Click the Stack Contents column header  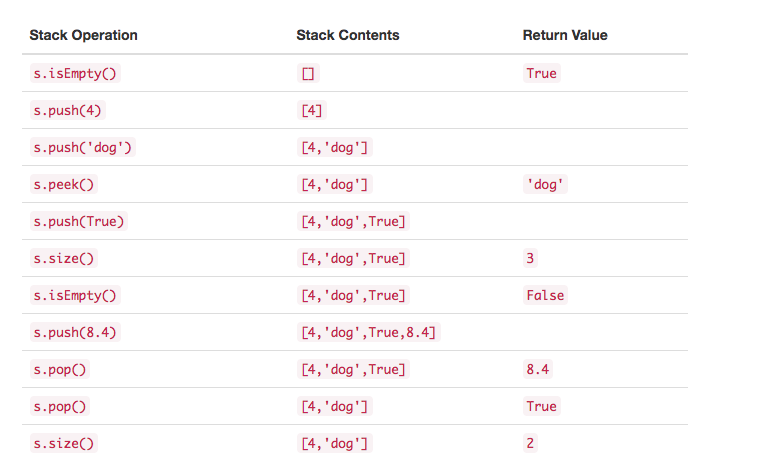347,35
